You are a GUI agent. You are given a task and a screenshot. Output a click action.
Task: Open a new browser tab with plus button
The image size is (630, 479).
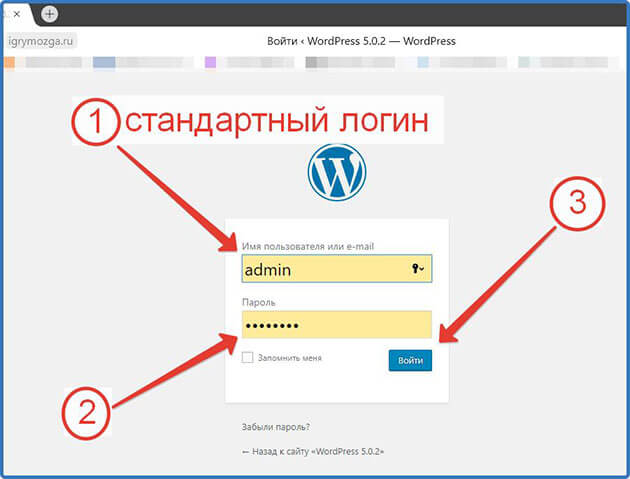pos(49,14)
